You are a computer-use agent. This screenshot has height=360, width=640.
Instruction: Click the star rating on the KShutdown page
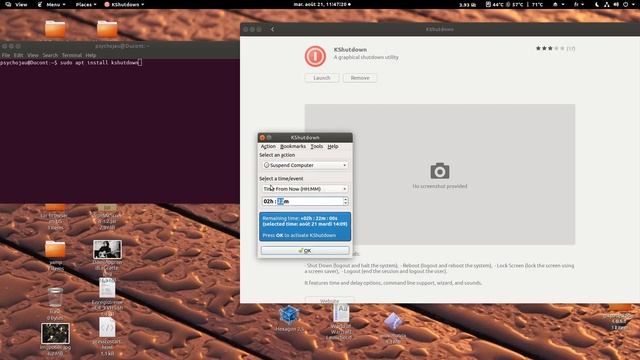(x=550, y=48)
